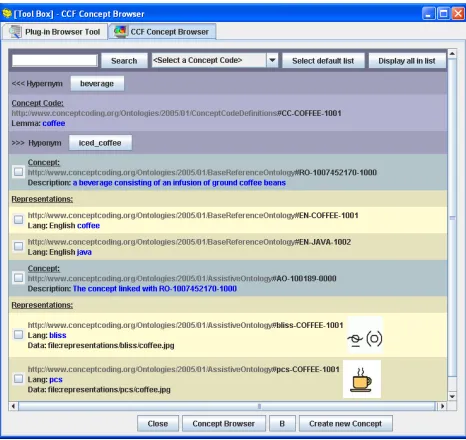
Task: Click the pcs language link
Action: coord(56,380)
